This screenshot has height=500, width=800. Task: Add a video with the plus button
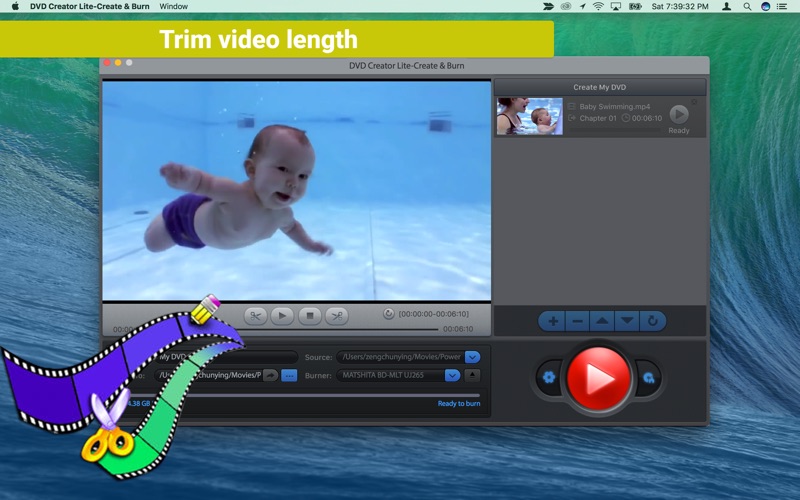(552, 321)
